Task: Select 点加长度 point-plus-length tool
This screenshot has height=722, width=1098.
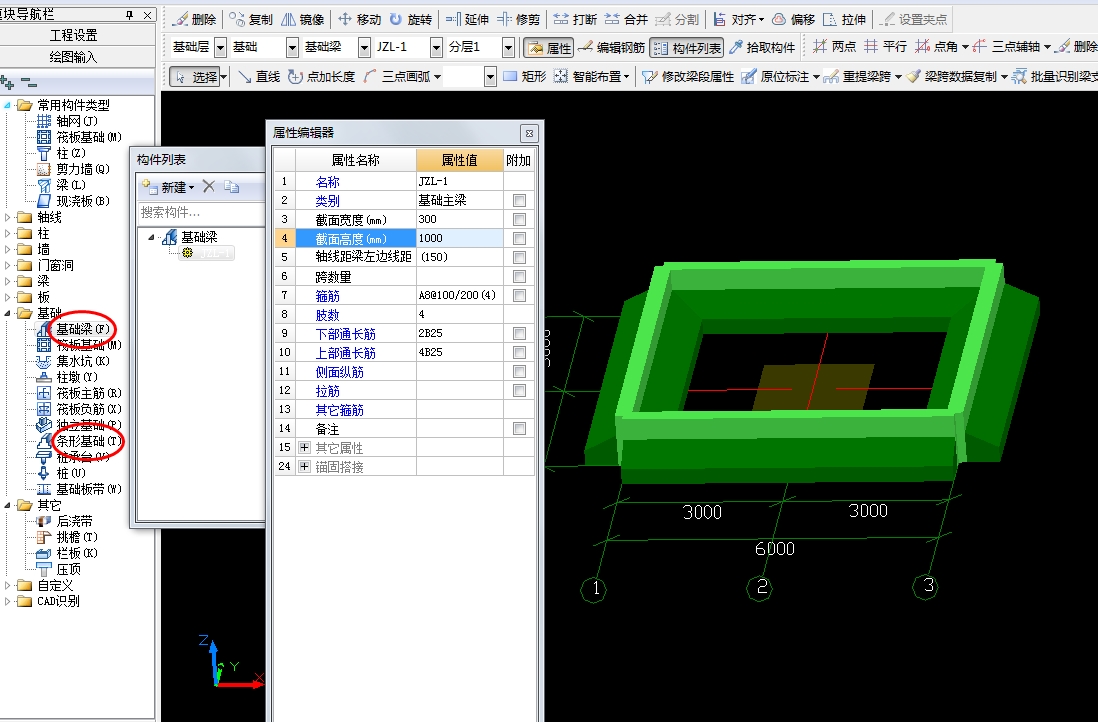Action: (x=321, y=76)
